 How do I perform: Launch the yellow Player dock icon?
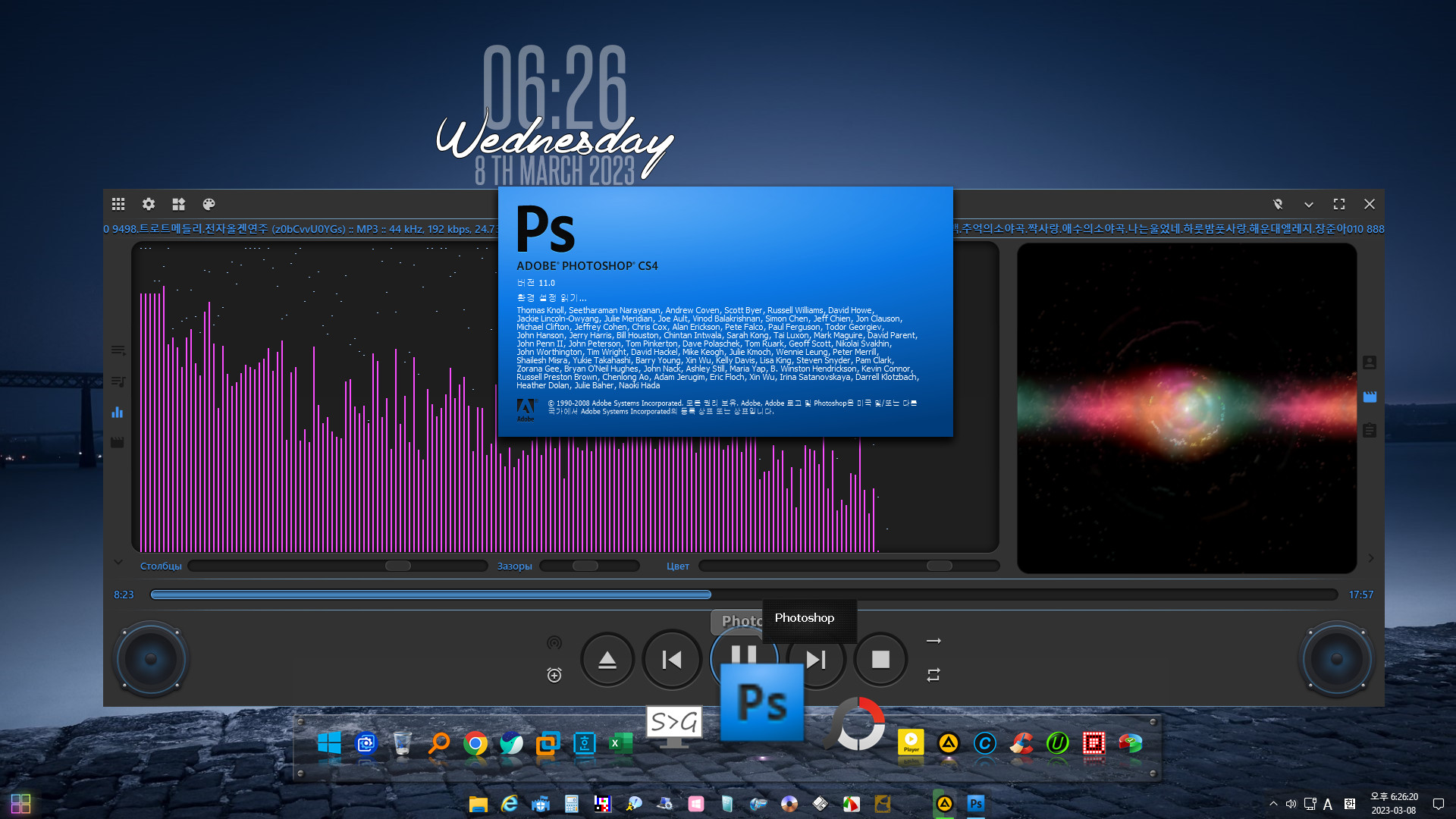[x=911, y=743]
